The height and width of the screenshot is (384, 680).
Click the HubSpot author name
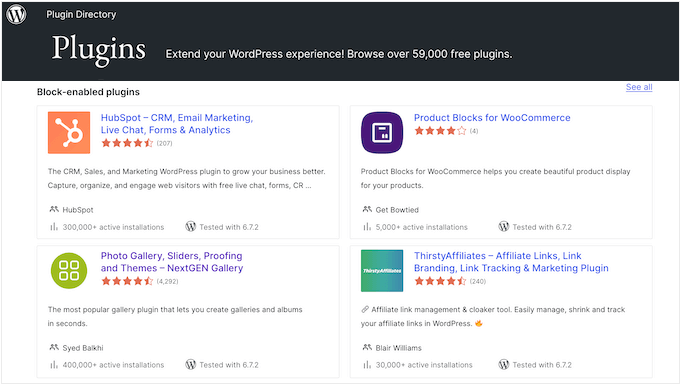[x=78, y=210]
